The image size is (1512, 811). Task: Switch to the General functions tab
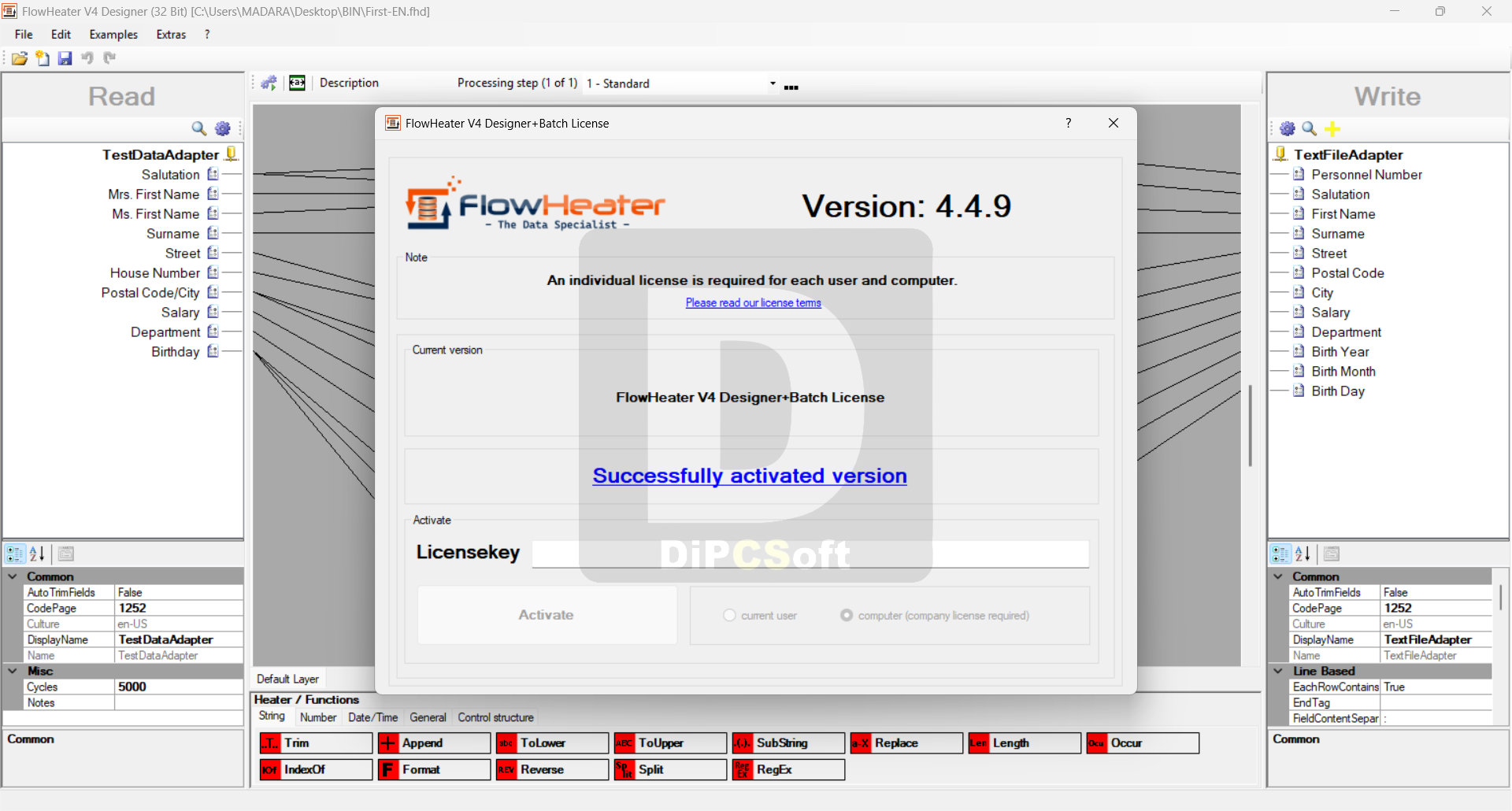click(x=428, y=717)
